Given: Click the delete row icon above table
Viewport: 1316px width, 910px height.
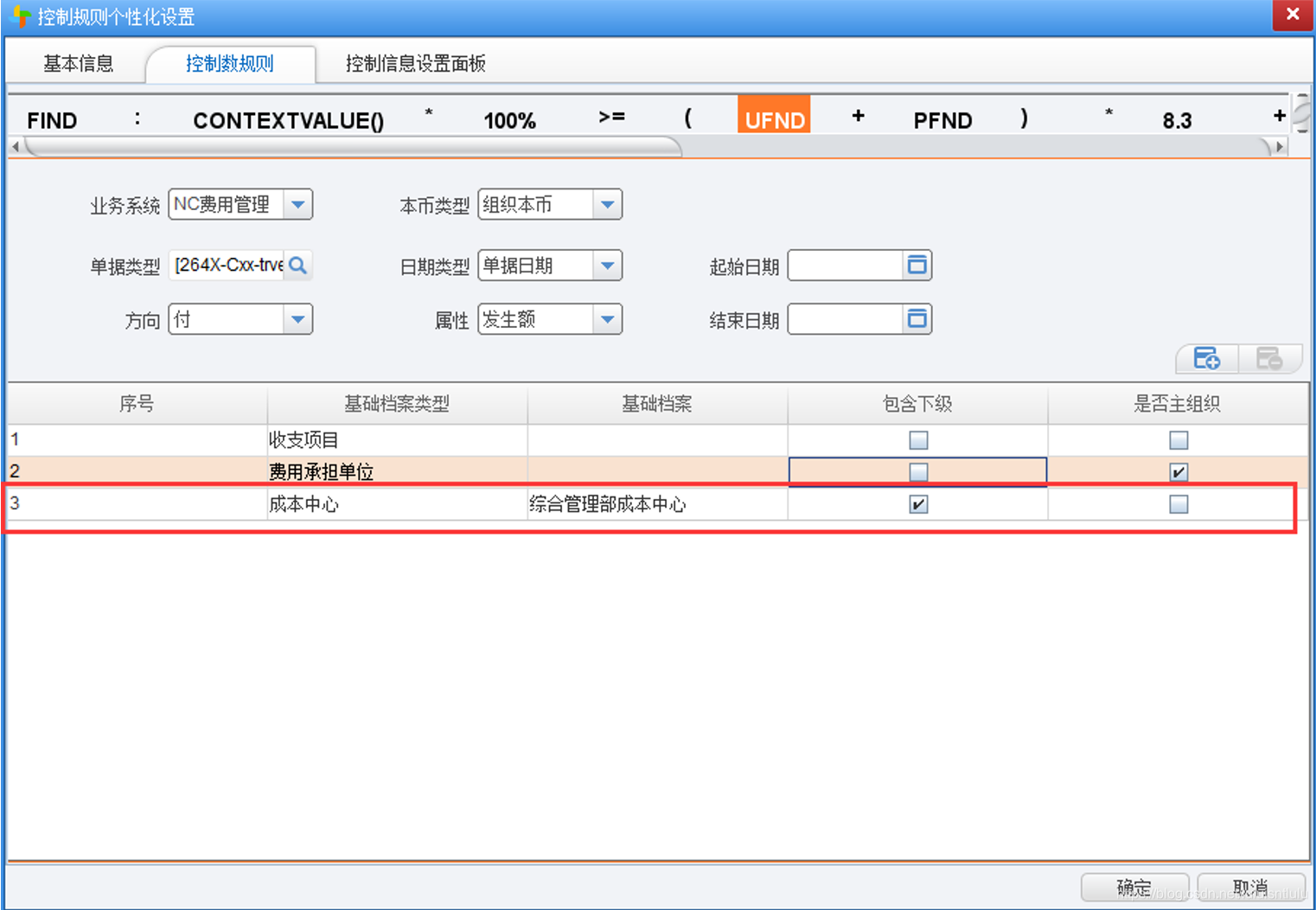Looking at the screenshot, I should [x=1269, y=357].
